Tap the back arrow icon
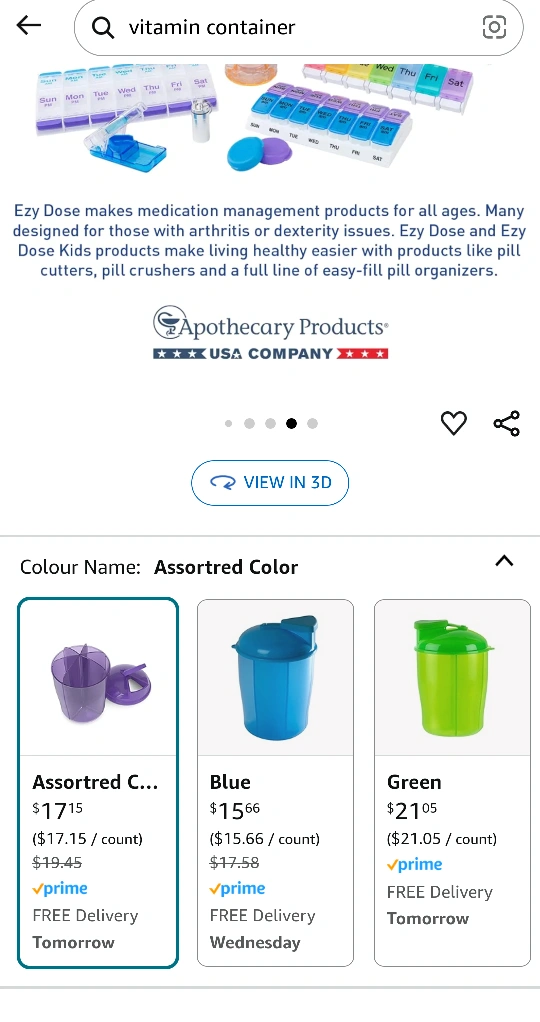 click(29, 26)
